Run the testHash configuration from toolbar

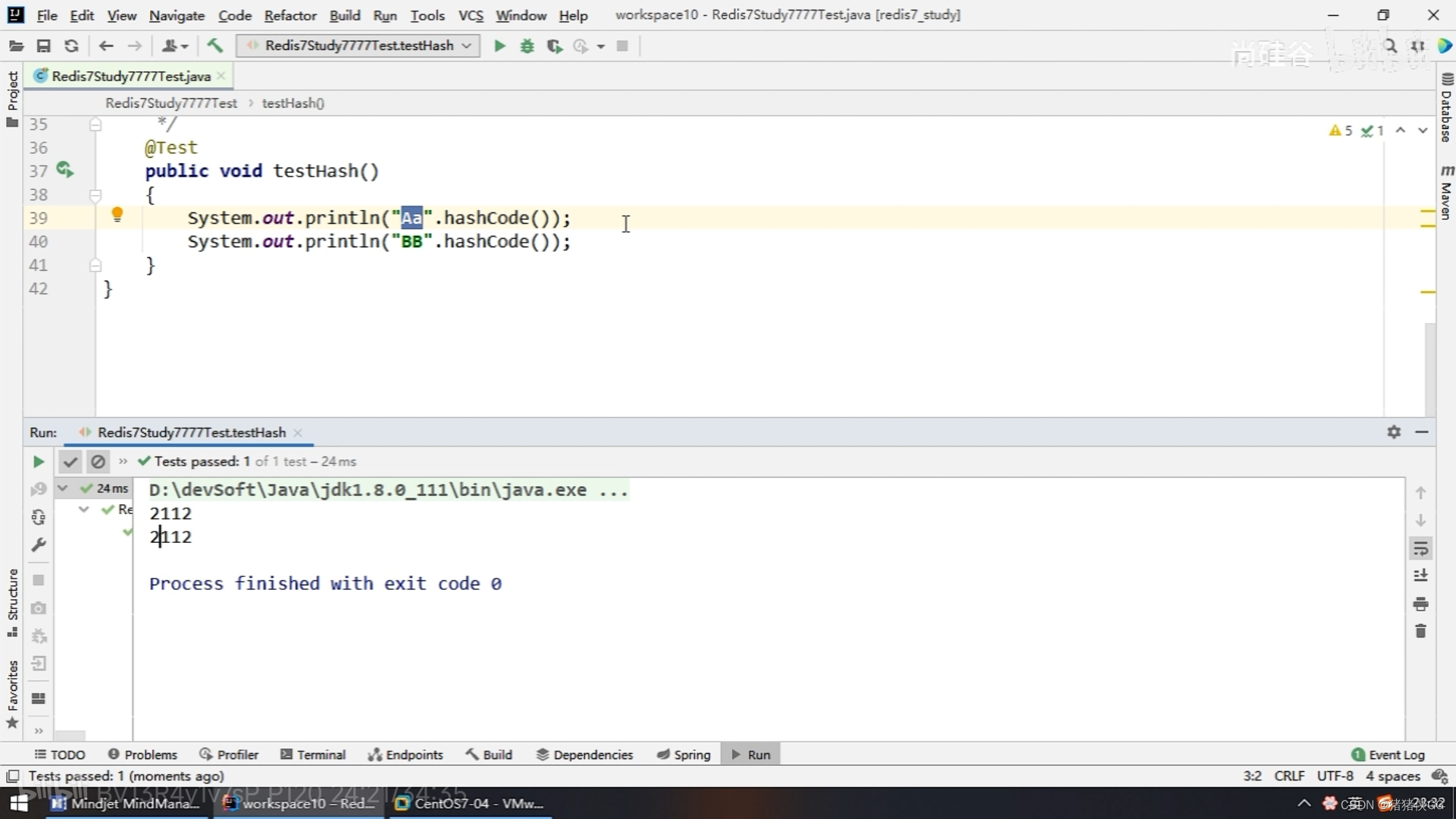pos(499,46)
